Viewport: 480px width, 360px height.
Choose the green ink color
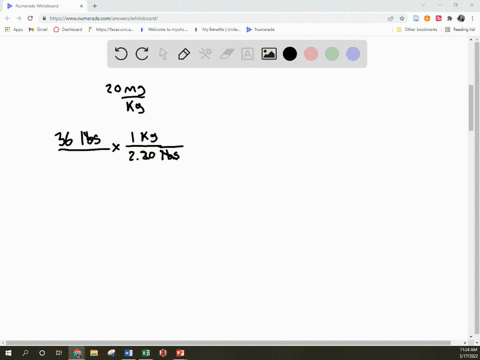[332, 54]
